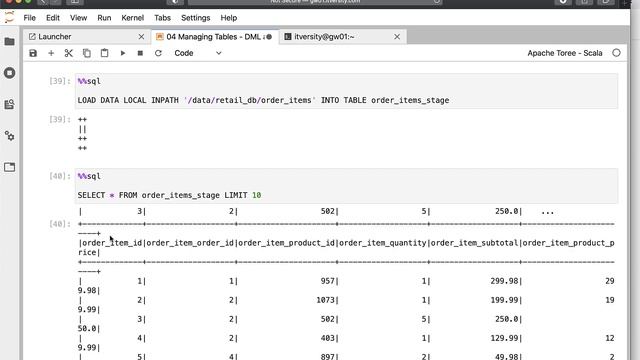Click the 199.99 subtotal value
Viewport: 640px width, 360px height.
[504, 300]
